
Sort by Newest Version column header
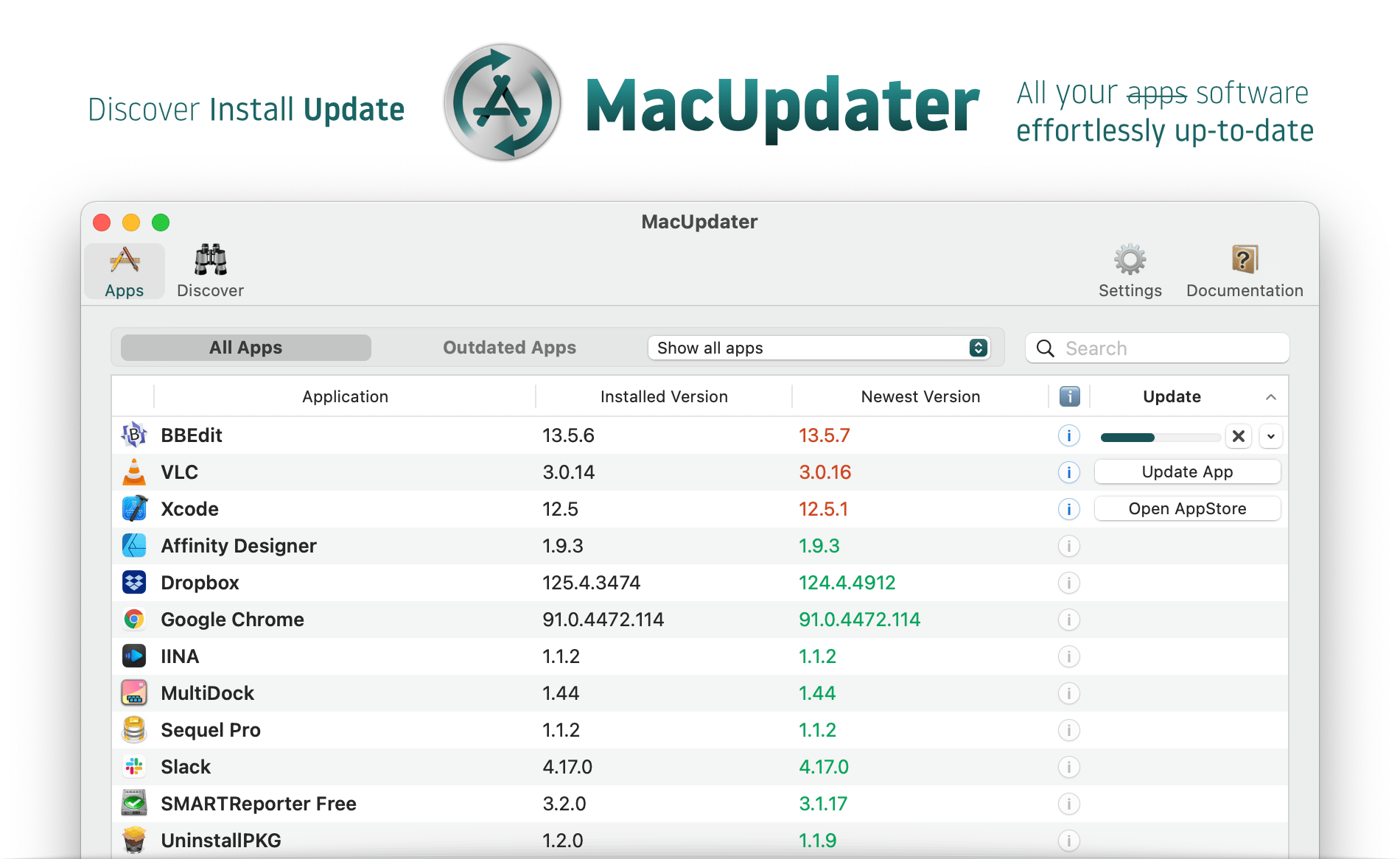pos(920,396)
